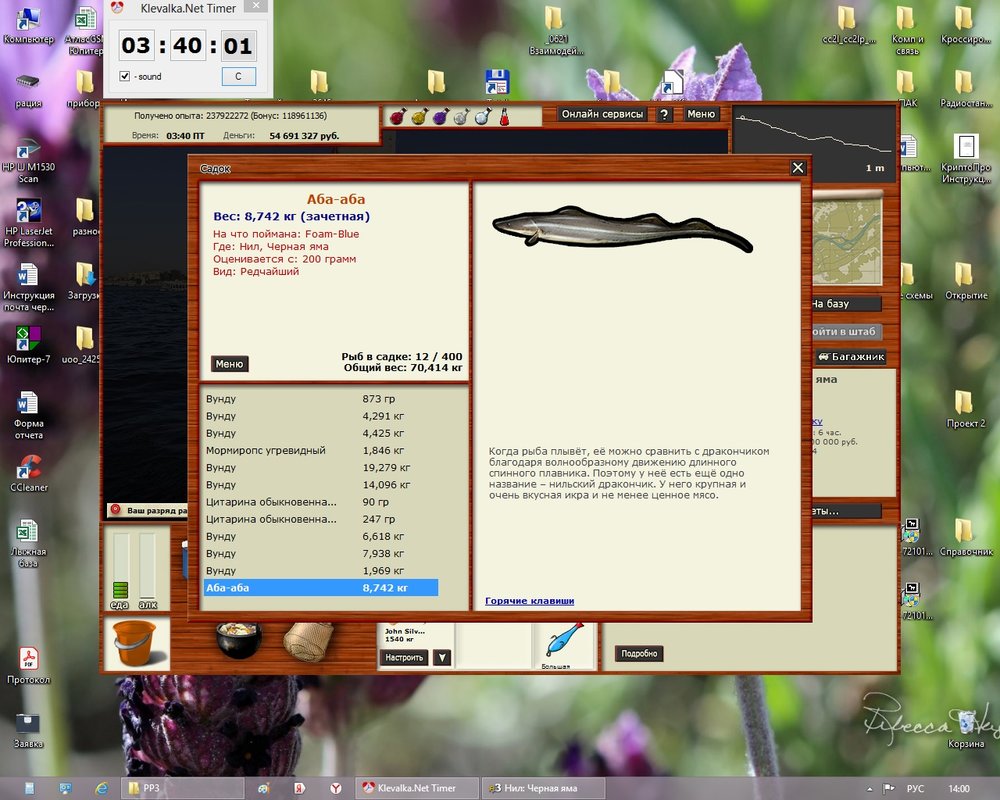Click the yellow potion flask icon
Viewport: 1000px width, 800px height.
pyautogui.click(x=420, y=116)
